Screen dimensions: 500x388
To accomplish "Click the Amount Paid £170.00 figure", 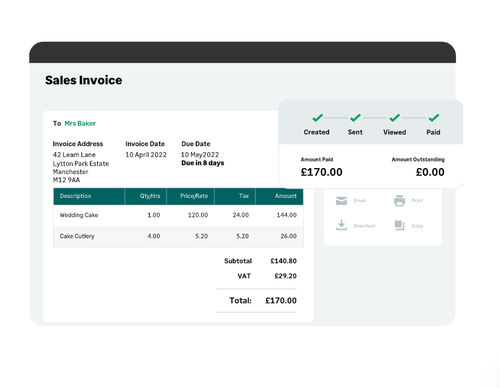I will [321, 172].
